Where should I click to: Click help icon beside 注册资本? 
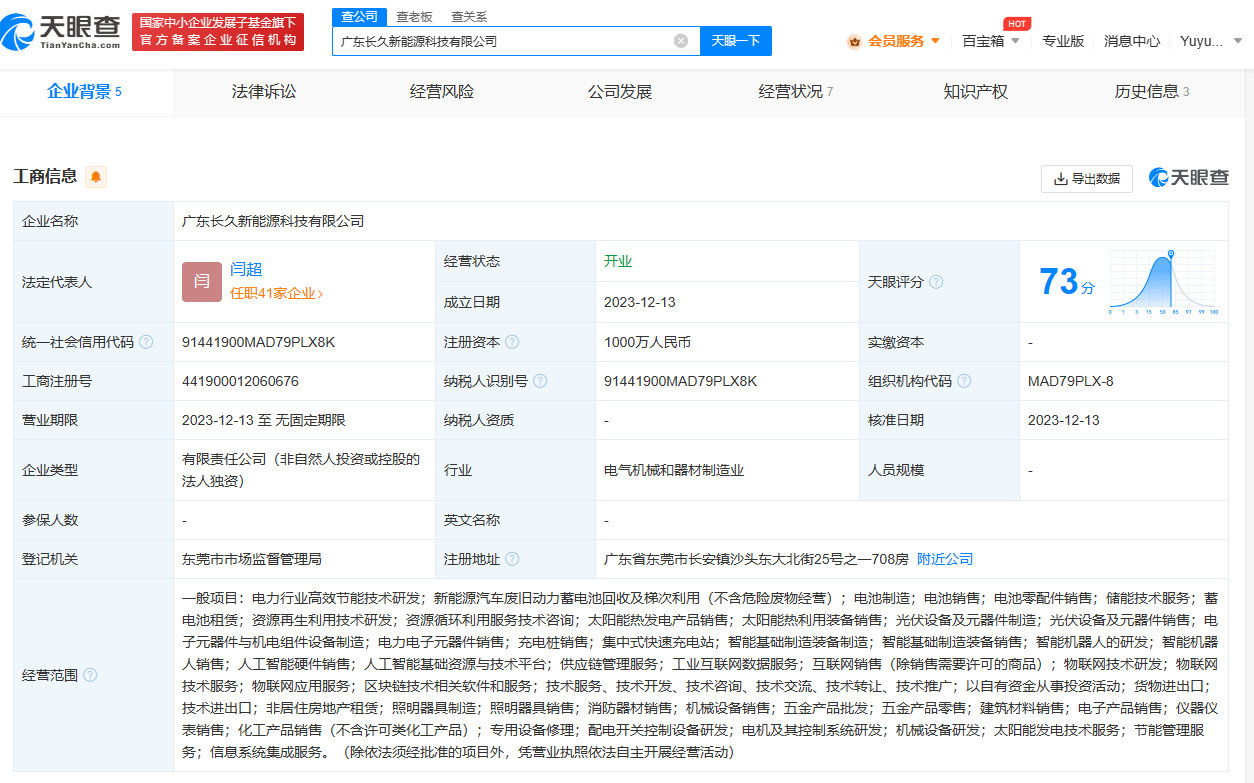(x=512, y=342)
